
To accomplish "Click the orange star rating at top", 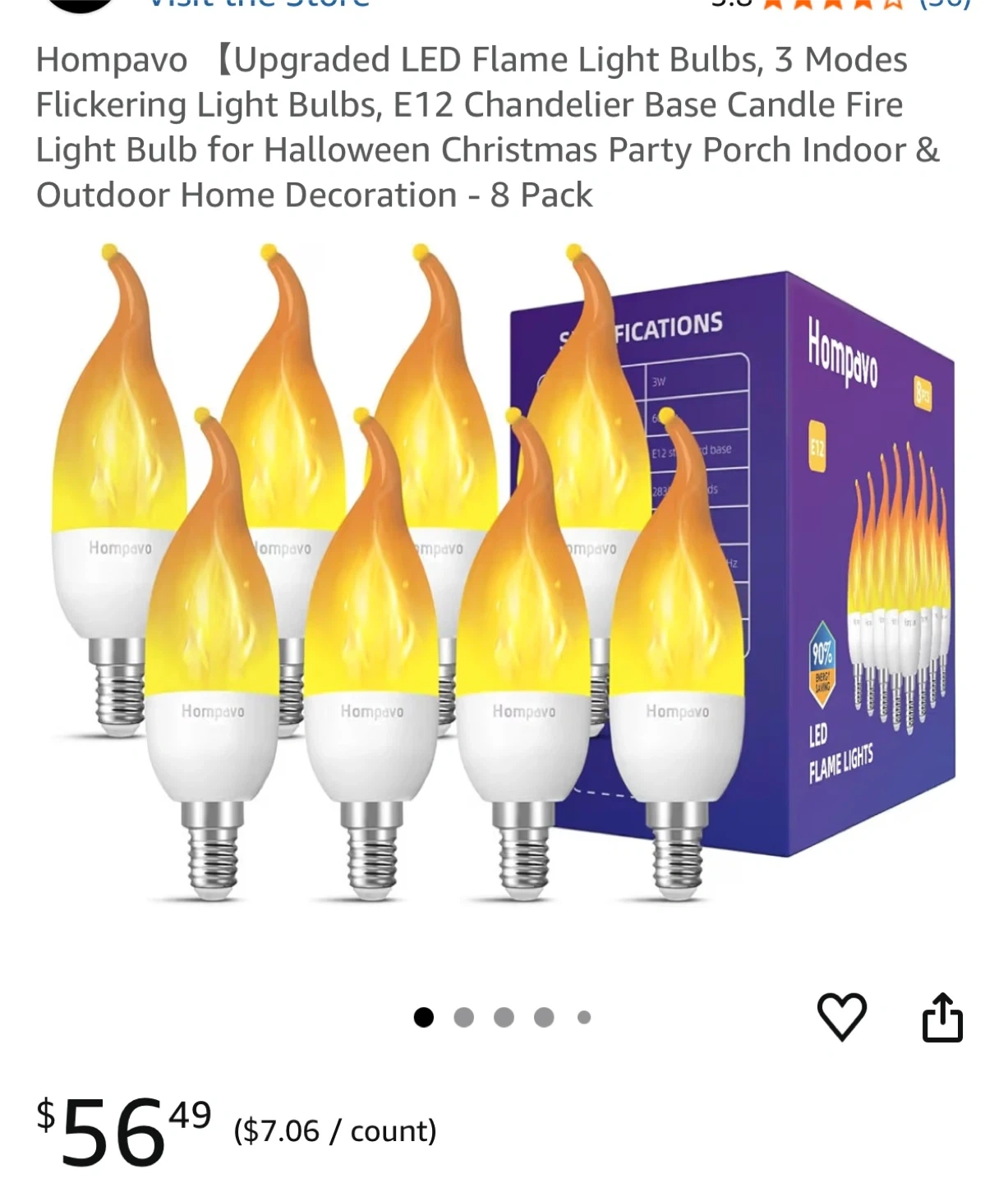I will (x=833, y=4).
